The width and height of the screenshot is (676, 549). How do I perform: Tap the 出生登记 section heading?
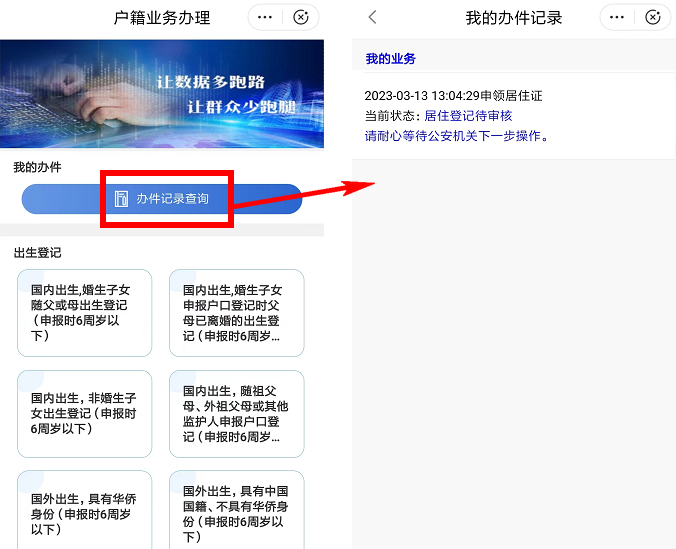tap(38, 253)
